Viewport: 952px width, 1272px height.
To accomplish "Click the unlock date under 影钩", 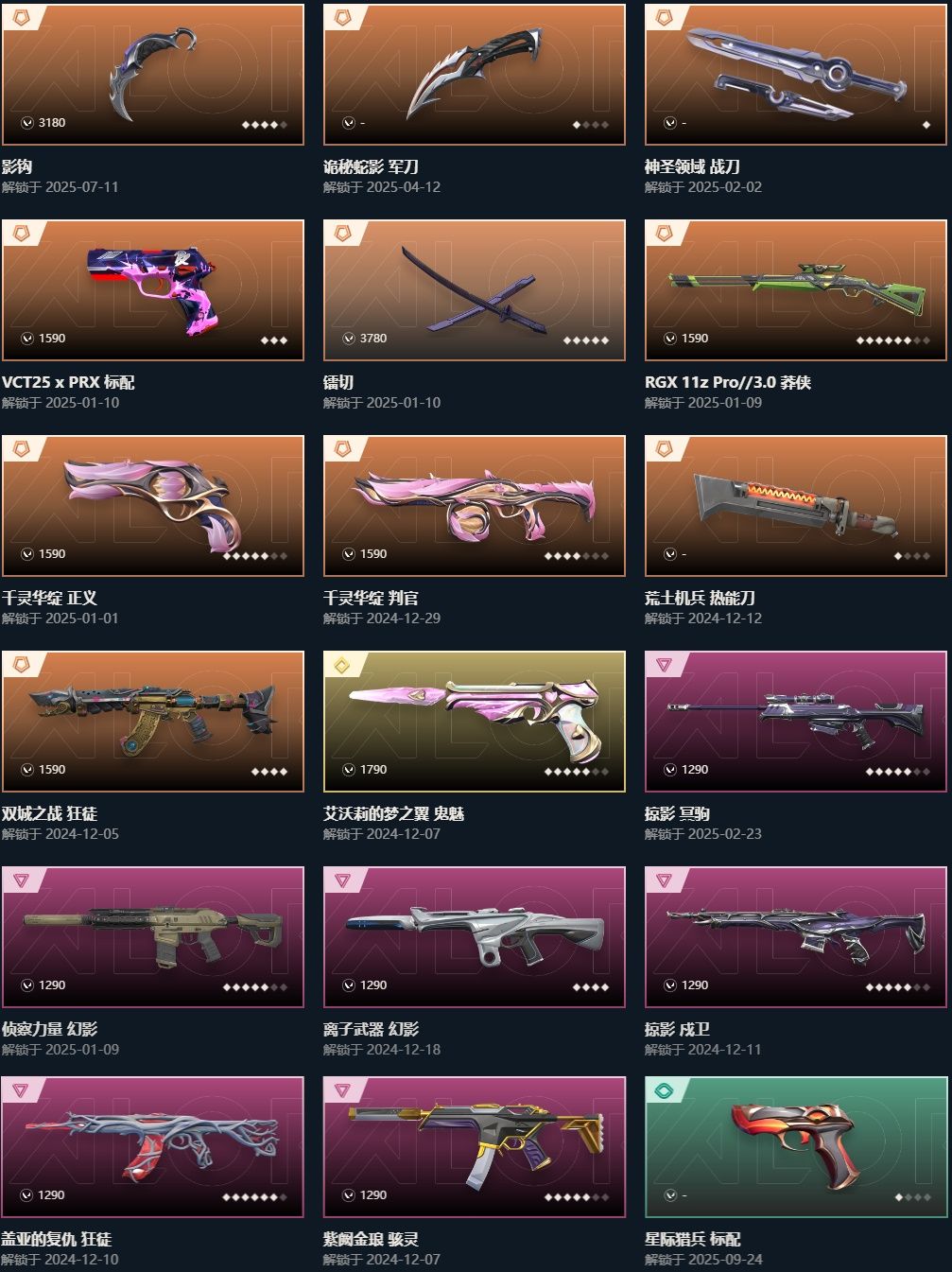I will (61, 187).
